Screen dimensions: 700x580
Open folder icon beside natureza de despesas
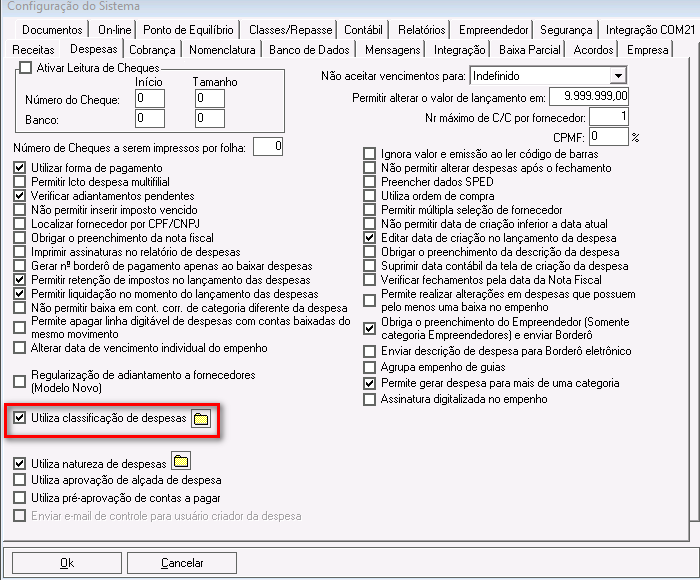pyautogui.click(x=181, y=461)
